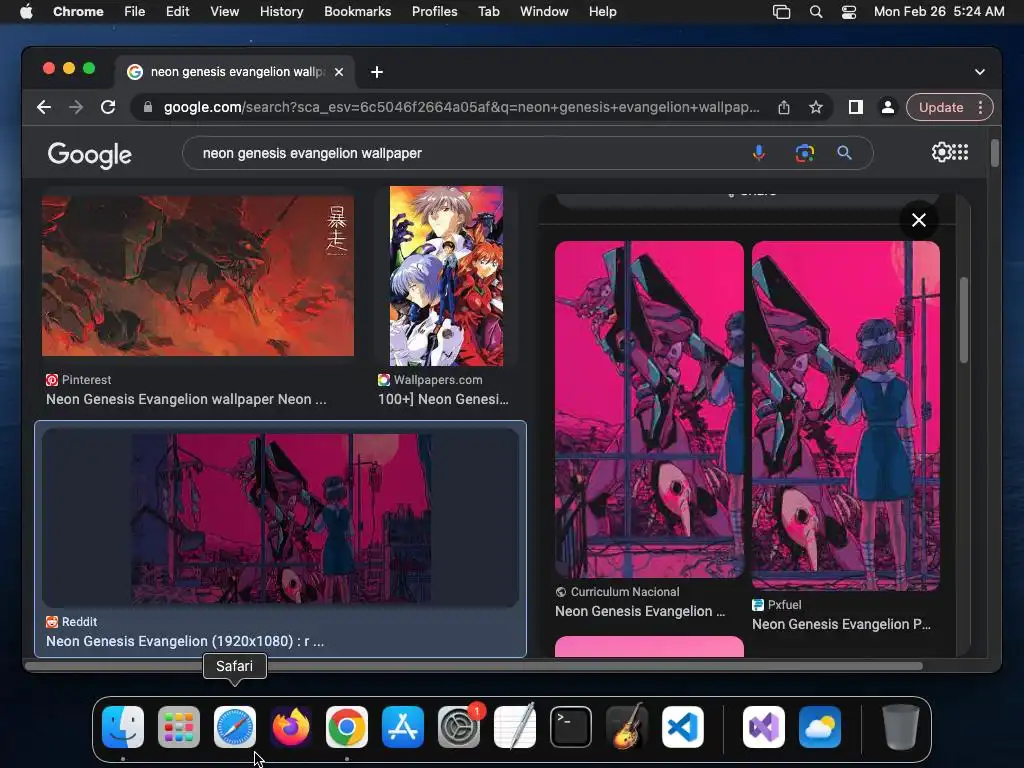This screenshot has height=768, width=1024.
Task: Go to the Google logo homepage
Action: [x=89, y=155]
